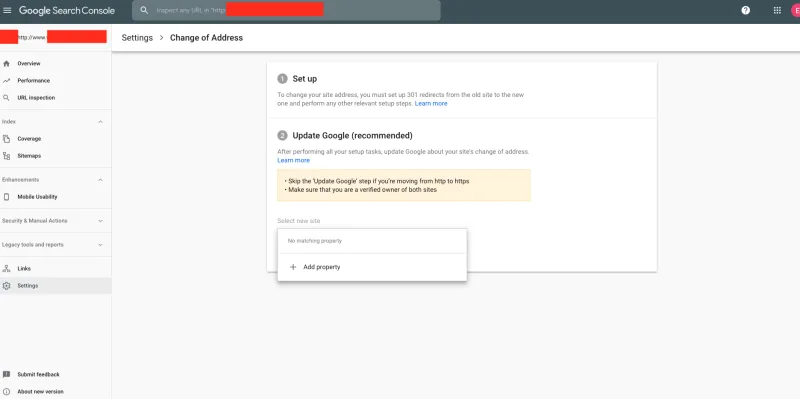Click the Inspect any URL search field

[x=286, y=10]
